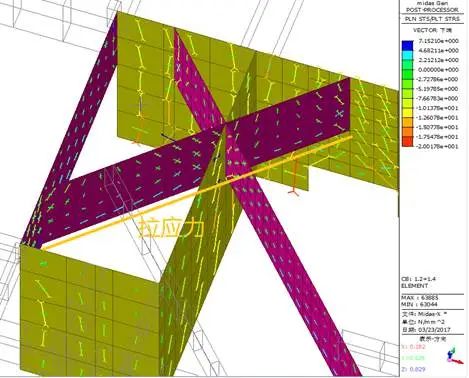The width and height of the screenshot is (469, 378).
Task: Click the 7.15210e+000 maximum legend value
Action: pyautogui.click(x=438, y=41)
